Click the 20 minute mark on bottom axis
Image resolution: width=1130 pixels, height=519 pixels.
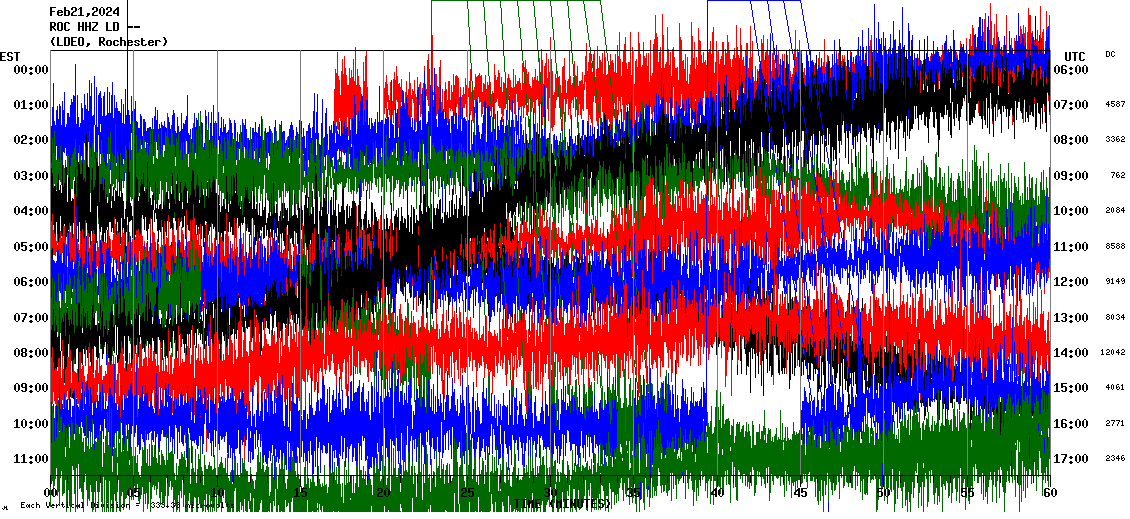383,493
